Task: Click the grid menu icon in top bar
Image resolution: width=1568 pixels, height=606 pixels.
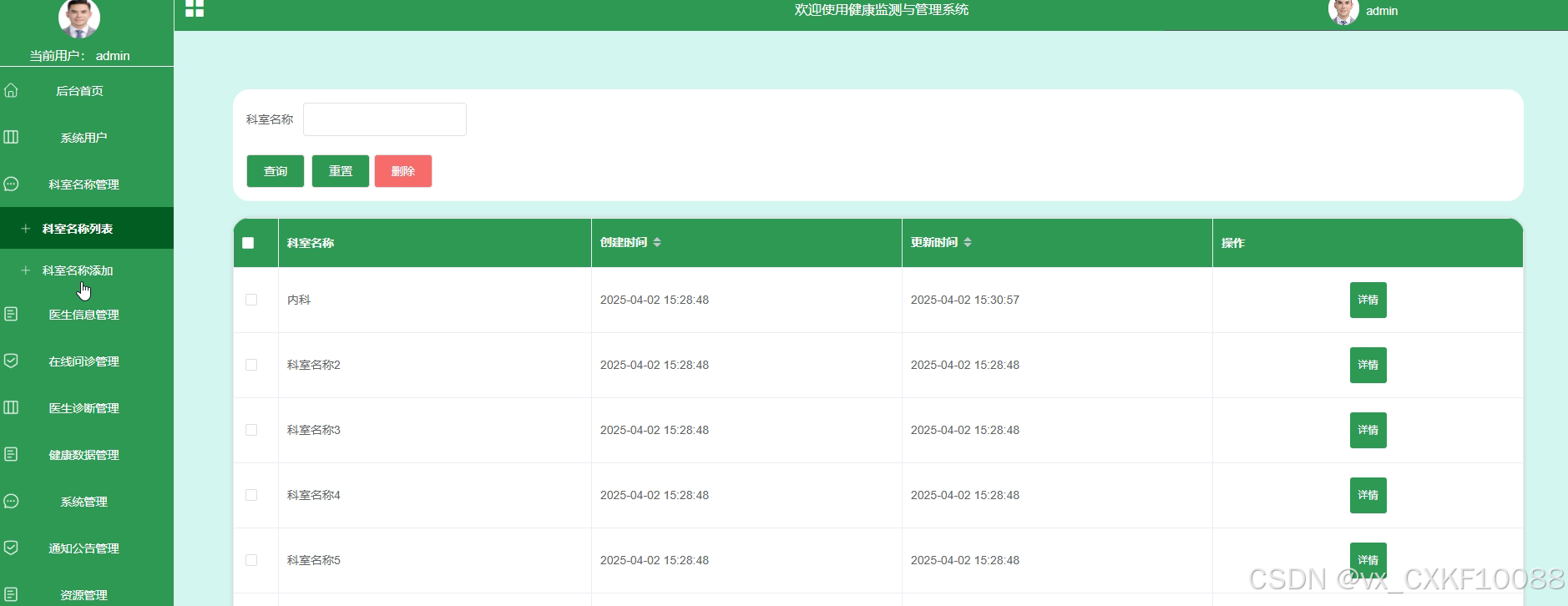Action: click(195, 8)
